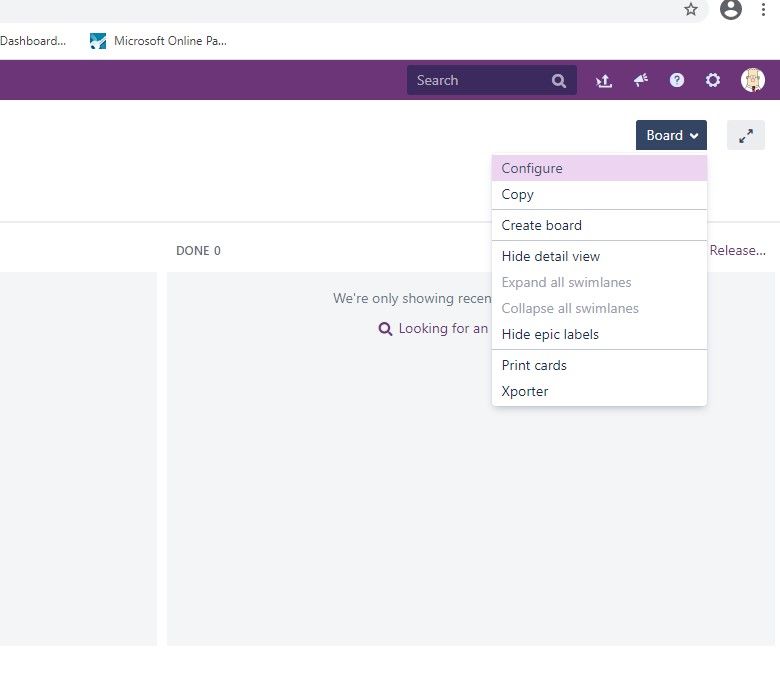Screen dimensions: 780x683
Task: Click the search magnifier icon
Action: tap(559, 81)
